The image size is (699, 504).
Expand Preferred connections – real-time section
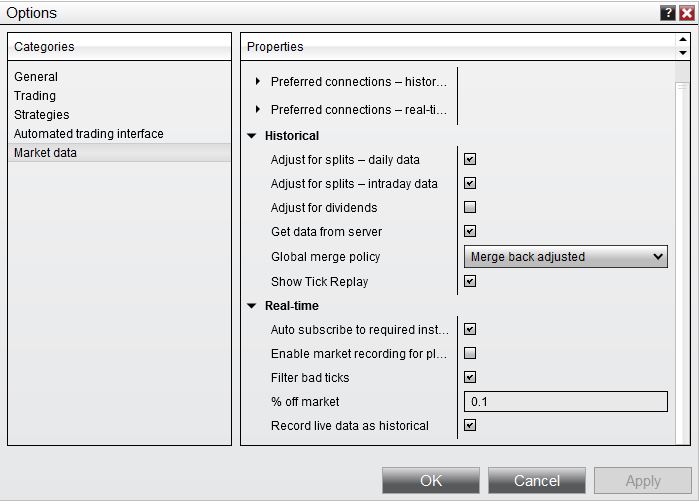[258, 110]
